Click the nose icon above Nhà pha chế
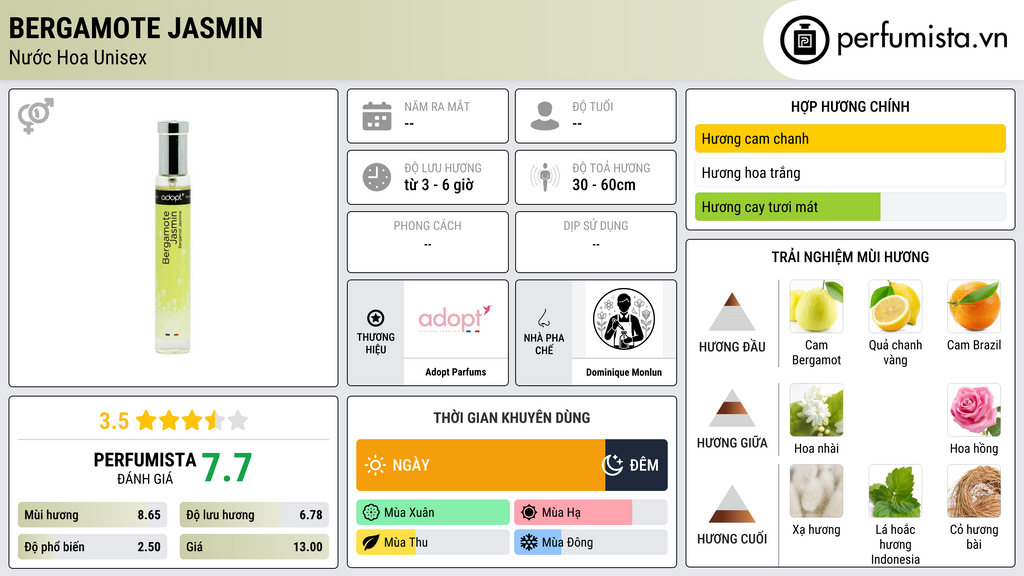Viewport: 1024px width, 576px height. [543, 318]
